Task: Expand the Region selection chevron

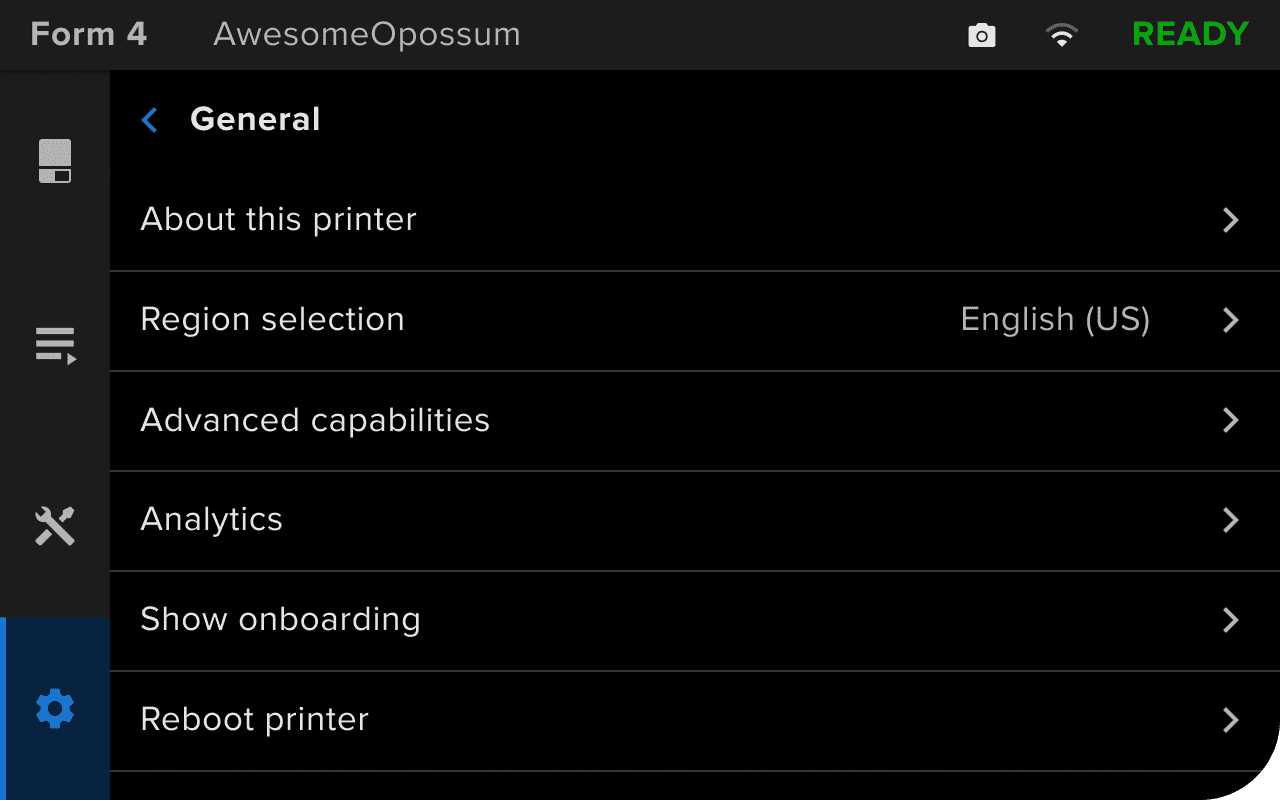Action: click(1231, 320)
